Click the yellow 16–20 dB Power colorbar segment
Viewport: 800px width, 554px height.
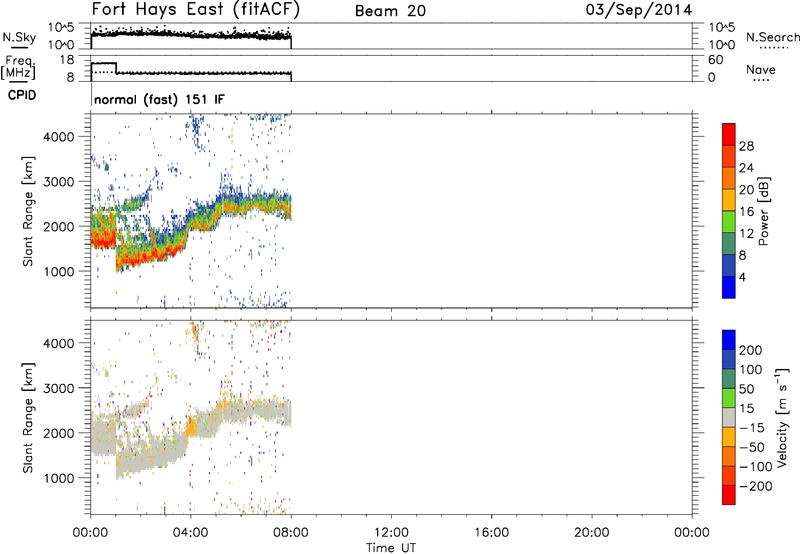click(x=729, y=199)
